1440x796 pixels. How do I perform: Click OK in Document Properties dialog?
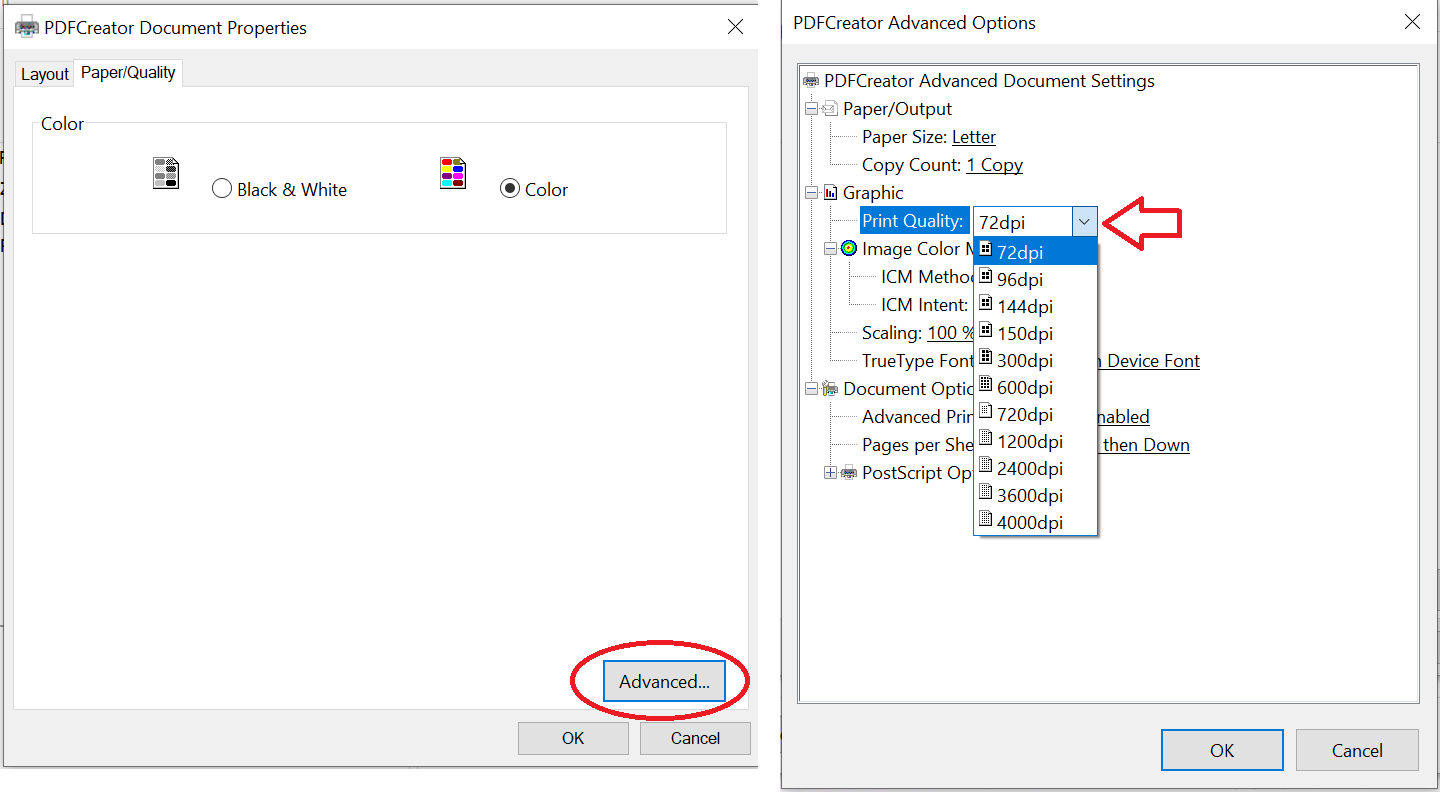point(573,738)
